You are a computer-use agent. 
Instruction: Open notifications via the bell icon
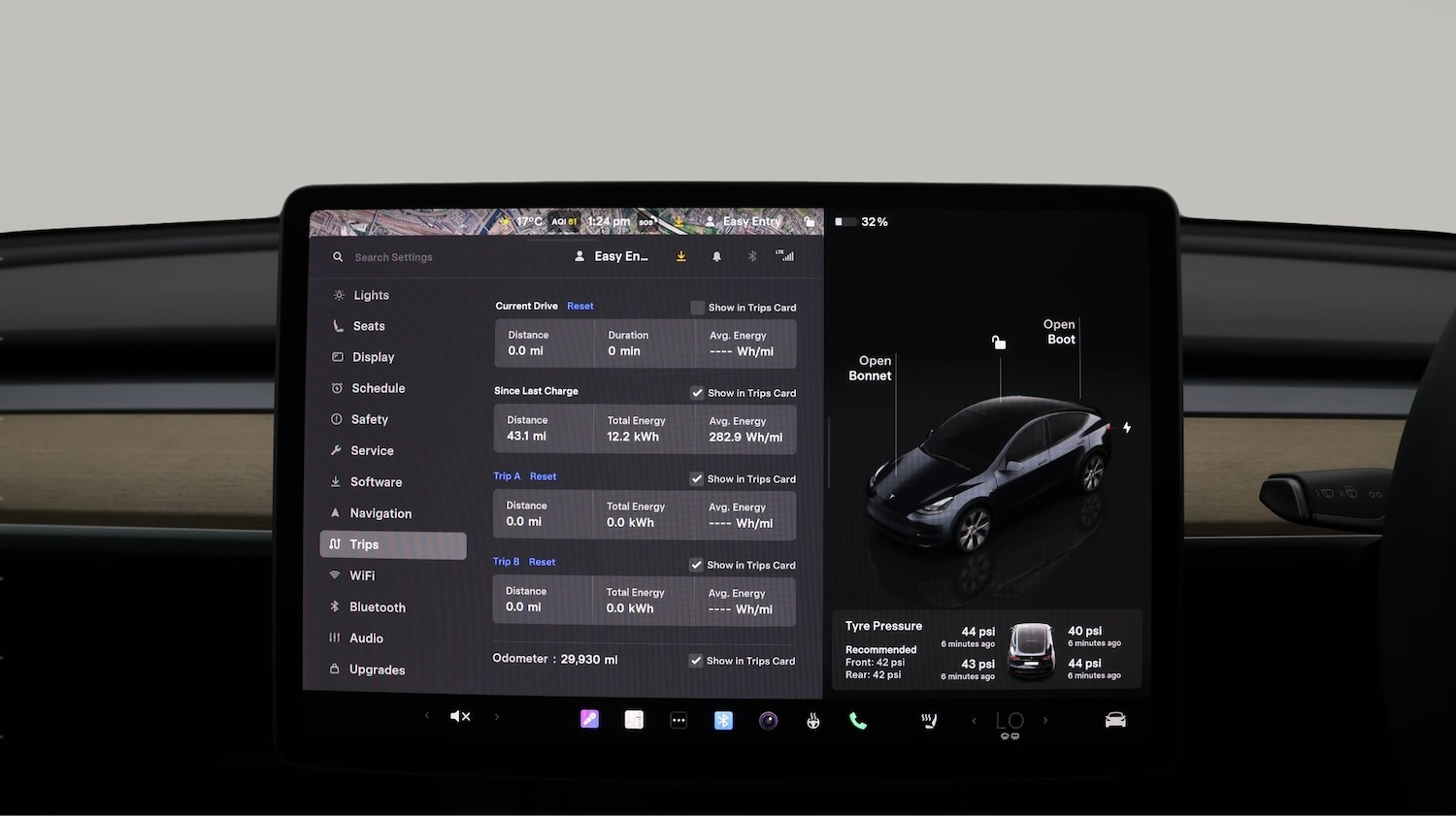click(x=716, y=255)
